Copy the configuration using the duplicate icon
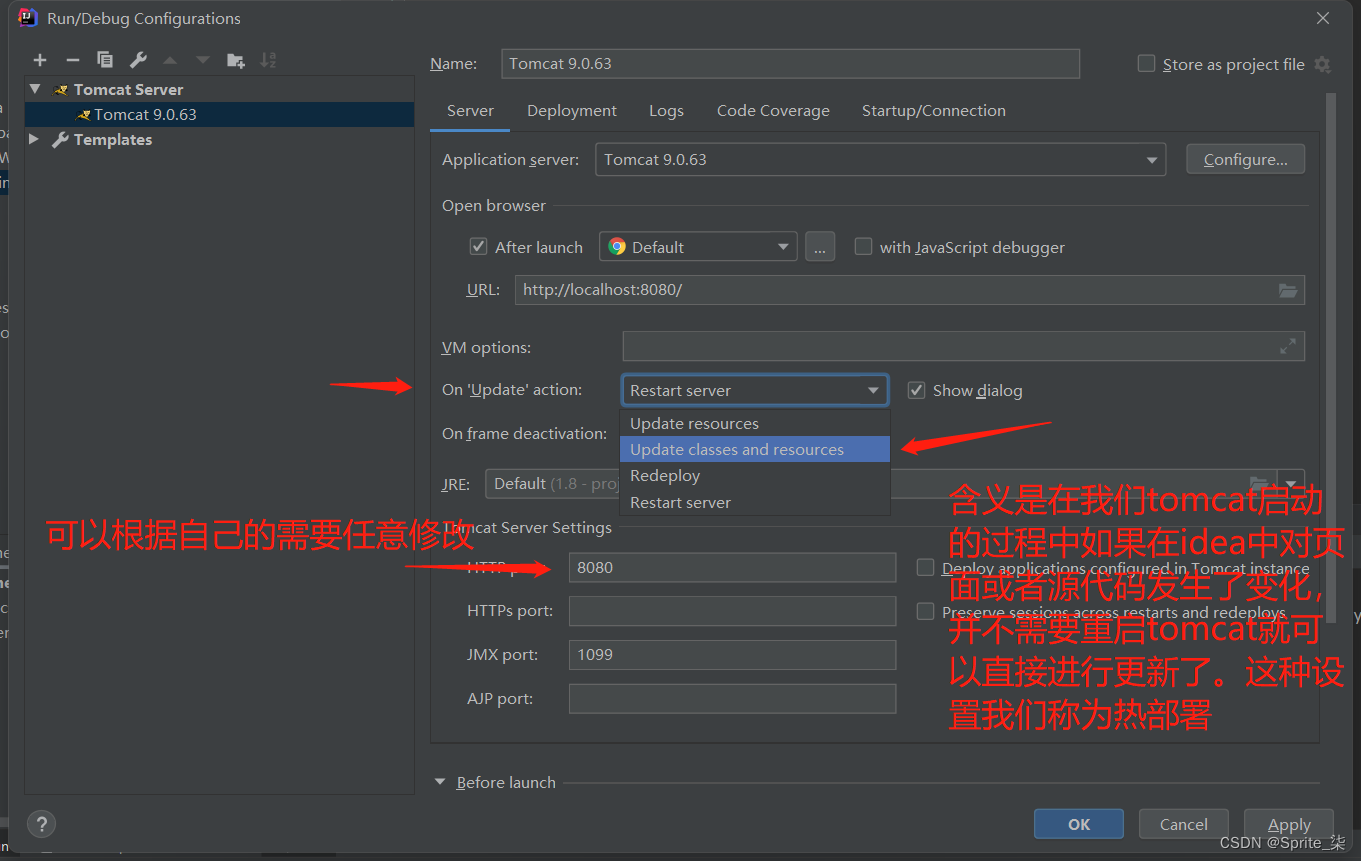Viewport: 1361px width, 861px height. (x=105, y=61)
